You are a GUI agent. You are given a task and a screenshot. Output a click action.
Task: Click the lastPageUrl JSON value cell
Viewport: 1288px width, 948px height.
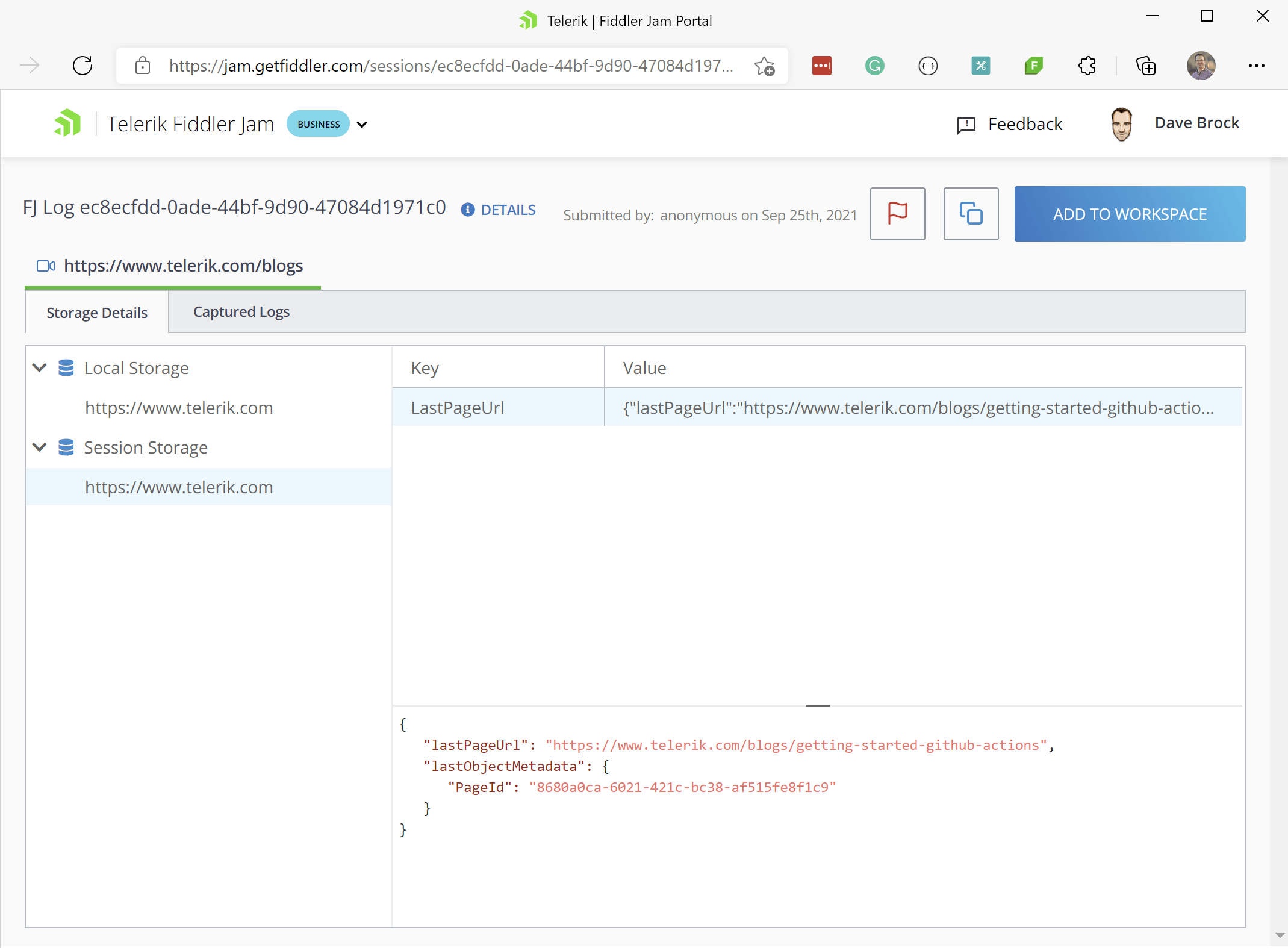[x=924, y=408]
